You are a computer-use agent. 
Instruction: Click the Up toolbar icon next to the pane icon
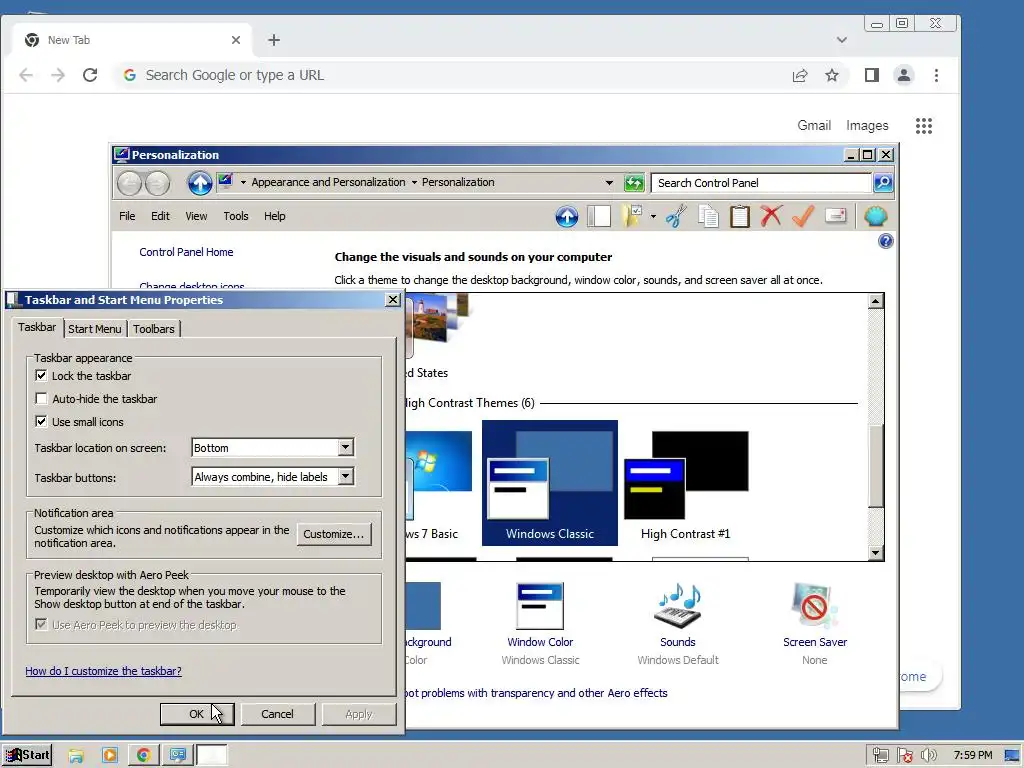[567, 216]
